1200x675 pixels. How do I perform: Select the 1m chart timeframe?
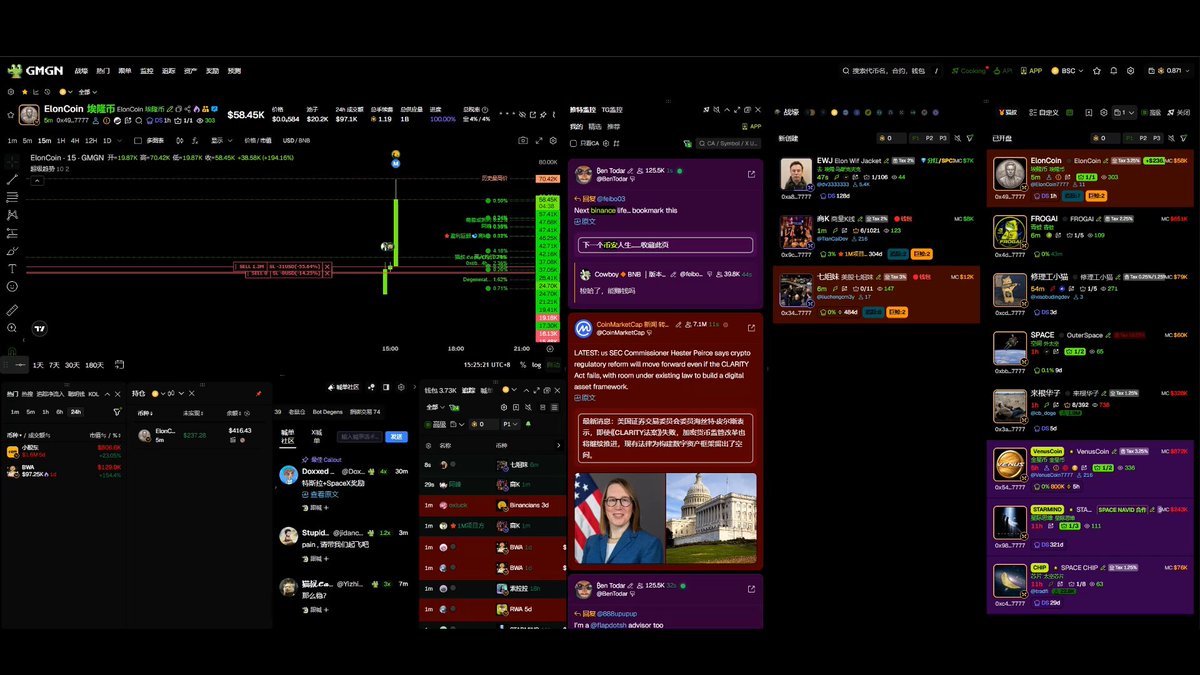(x=12, y=140)
